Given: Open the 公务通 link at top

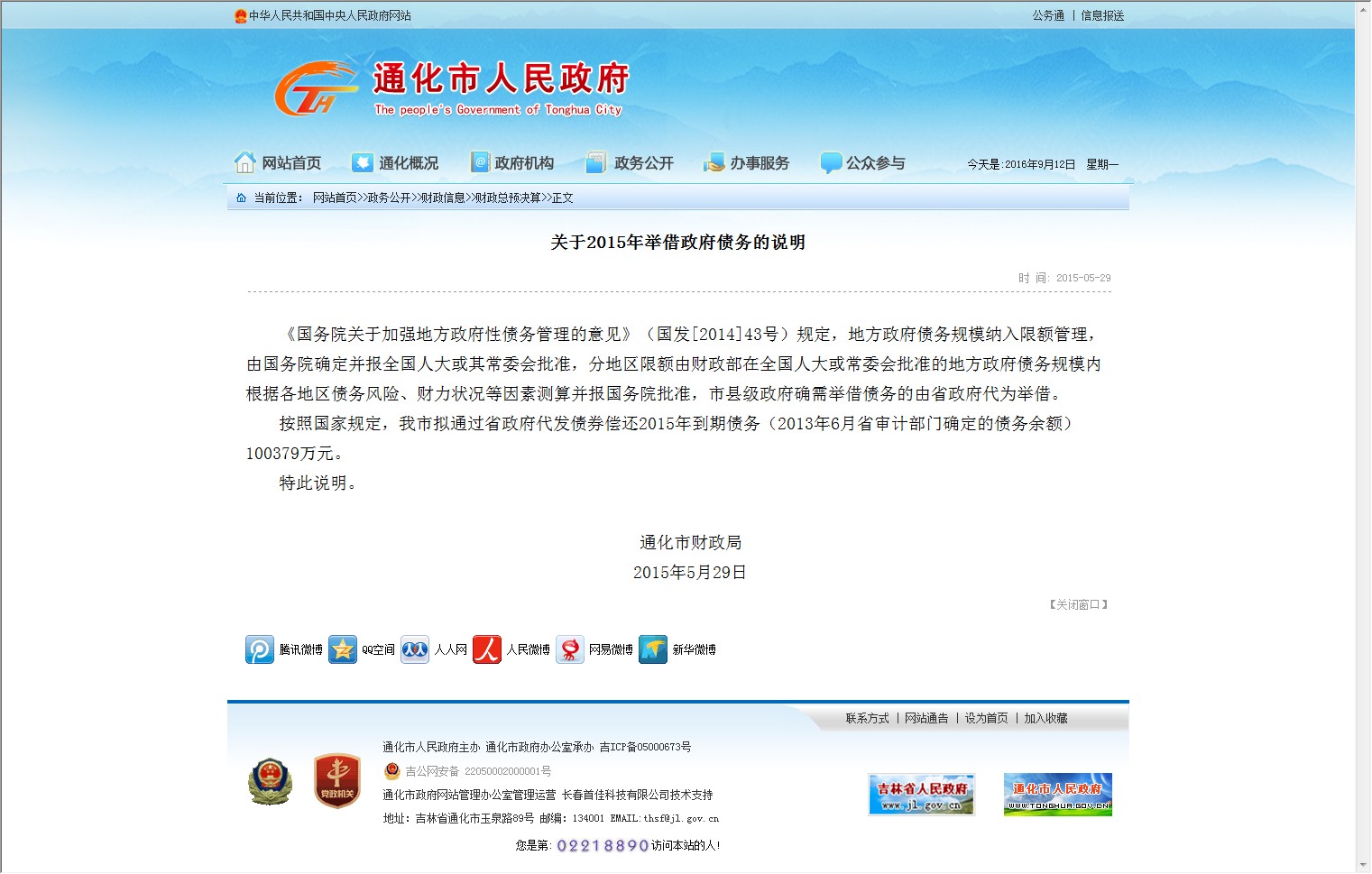Looking at the screenshot, I should [x=1048, y=16].
